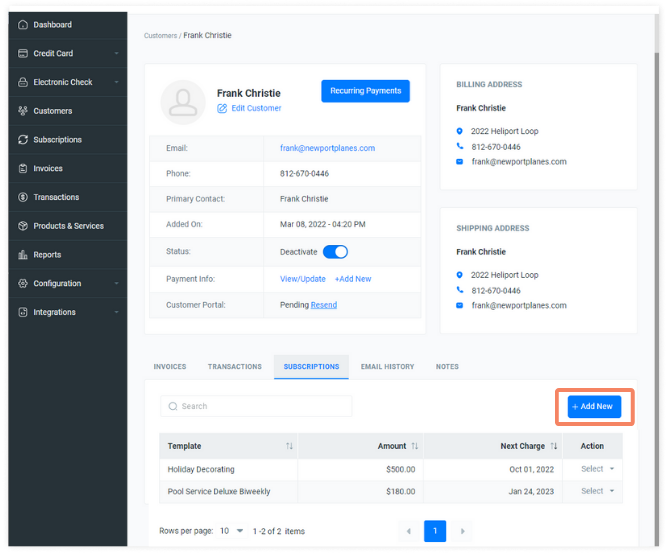This screenshot has width=668, height=553.
Task: Switch to the Transactions tab
Action: [235, 367]
